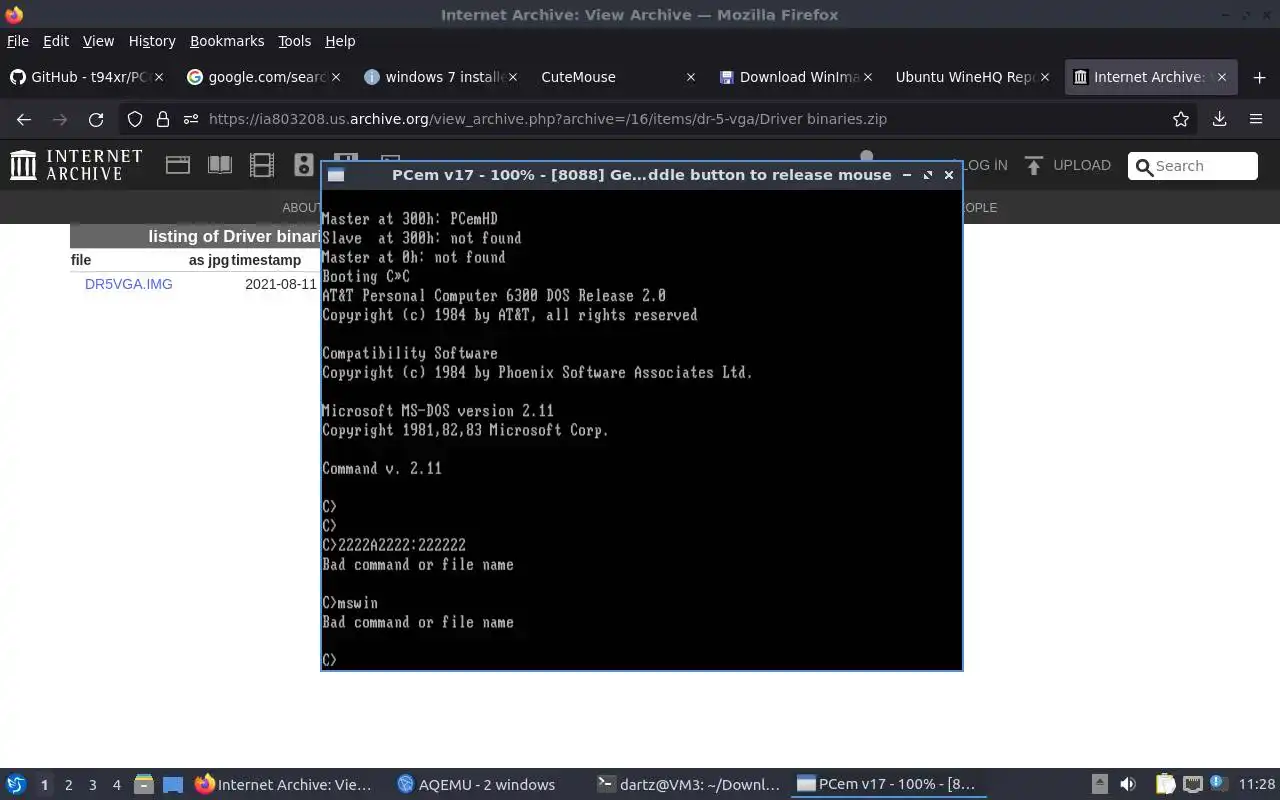The width and height of the screenshot is (1280, 800).
Task: Click the 'timestamp' column header
Action: point(266,260)
